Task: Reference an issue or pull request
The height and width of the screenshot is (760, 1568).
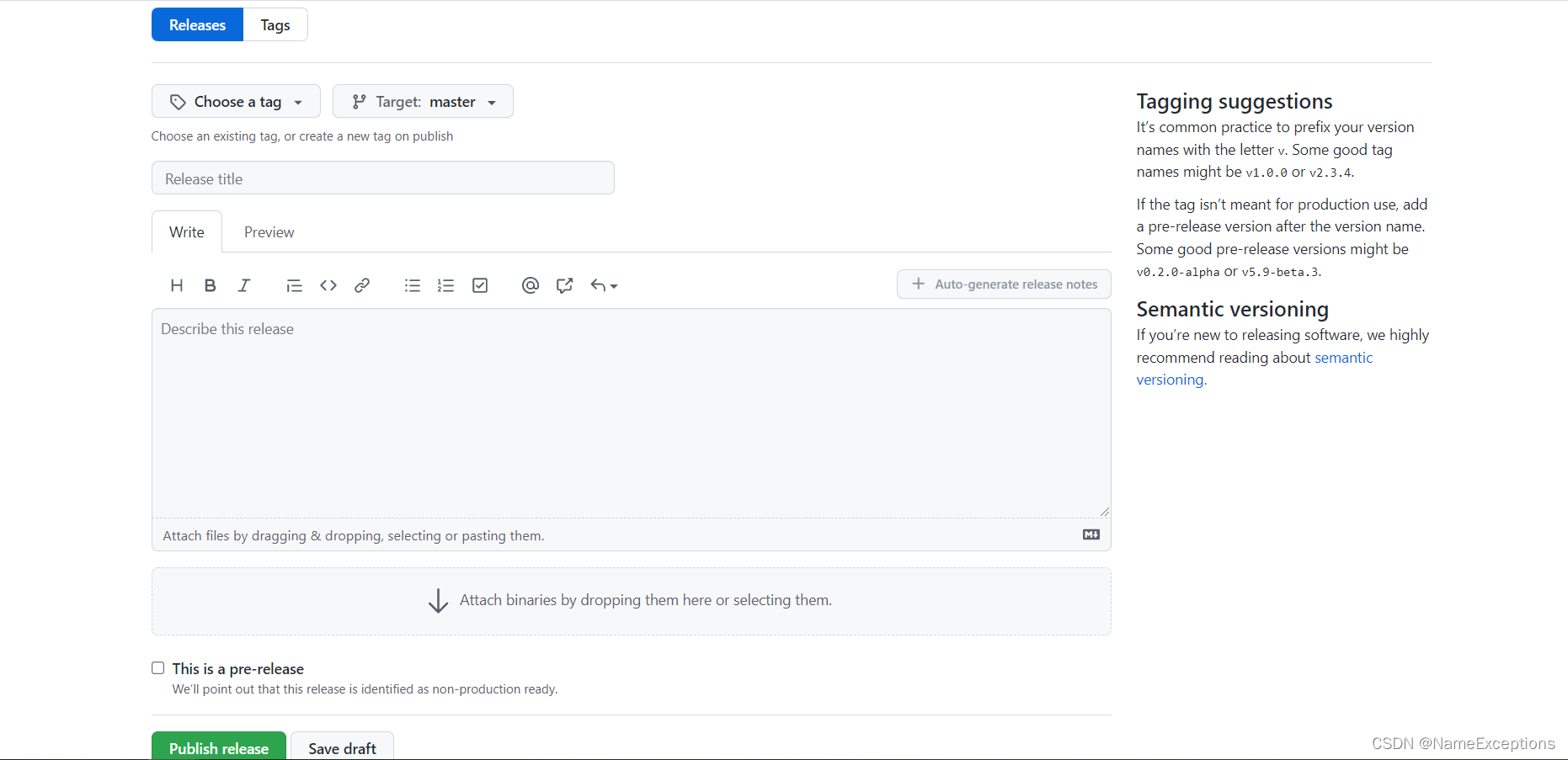Action: (x=564, y=285)
